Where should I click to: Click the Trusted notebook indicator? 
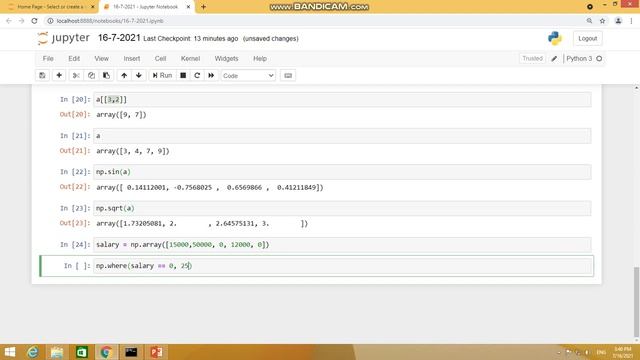[x=532, y=58]
